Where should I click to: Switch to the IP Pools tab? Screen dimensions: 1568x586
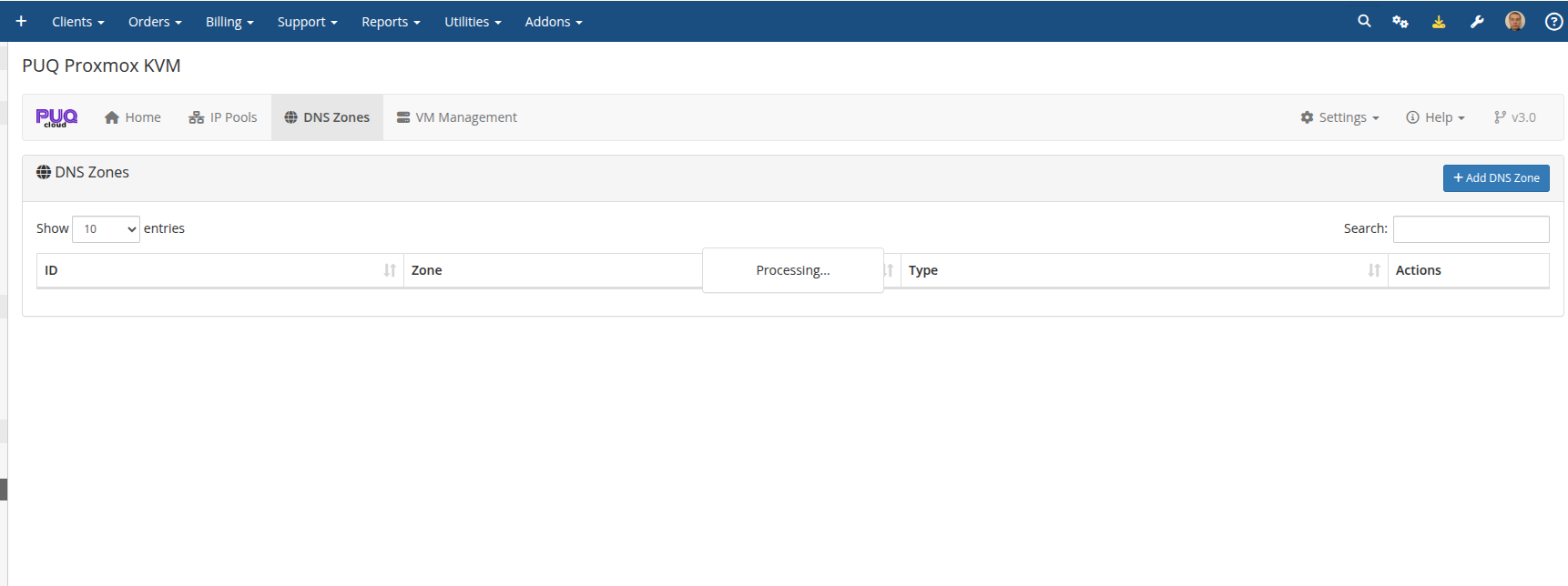pos(223,117)
